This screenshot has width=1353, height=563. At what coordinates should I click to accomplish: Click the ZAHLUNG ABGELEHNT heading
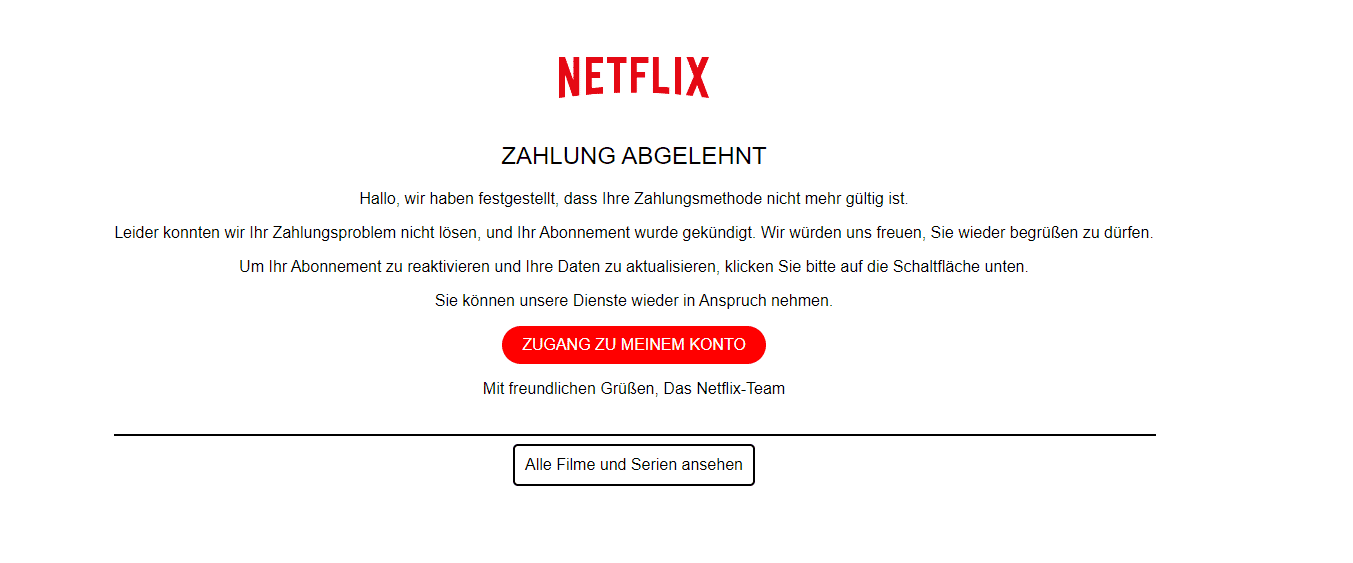point(634,156)
